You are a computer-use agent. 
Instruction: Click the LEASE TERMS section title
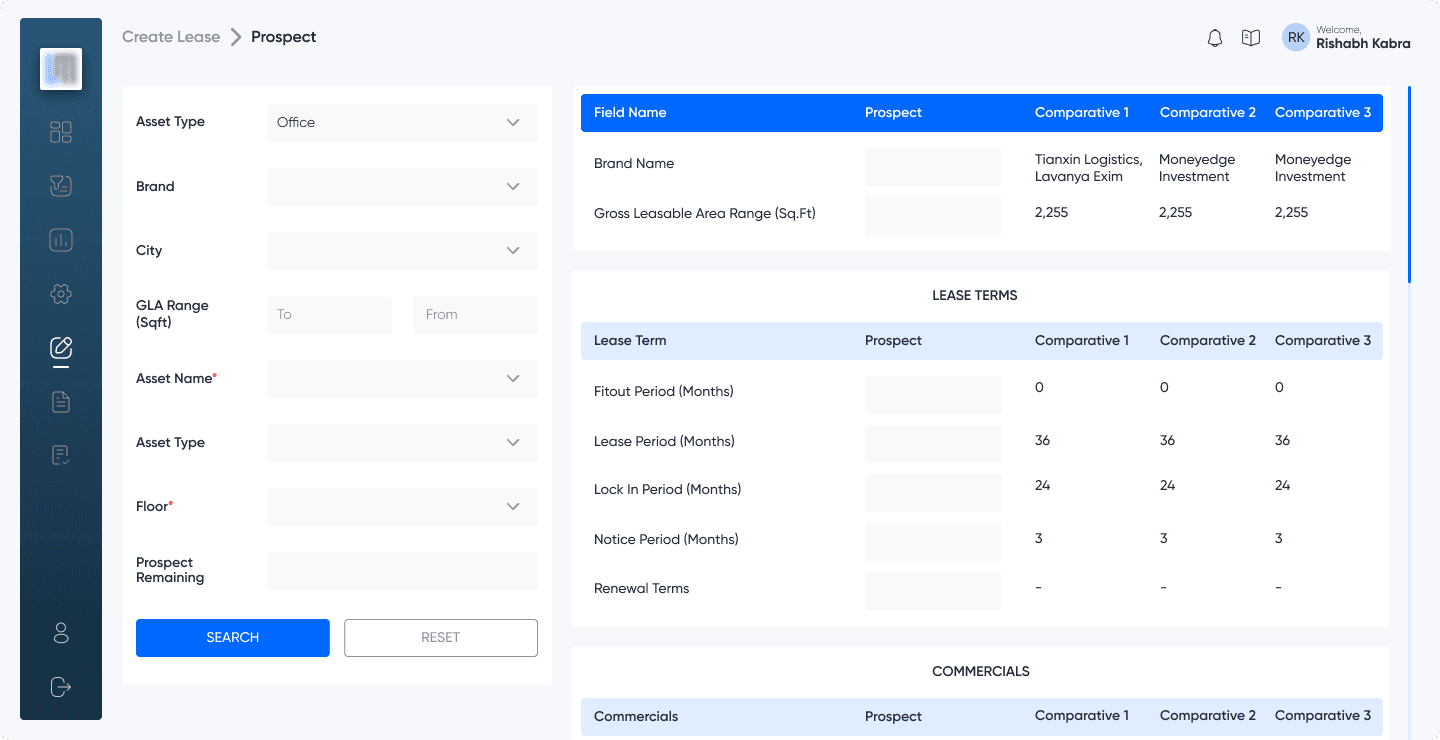pos(975,296)
